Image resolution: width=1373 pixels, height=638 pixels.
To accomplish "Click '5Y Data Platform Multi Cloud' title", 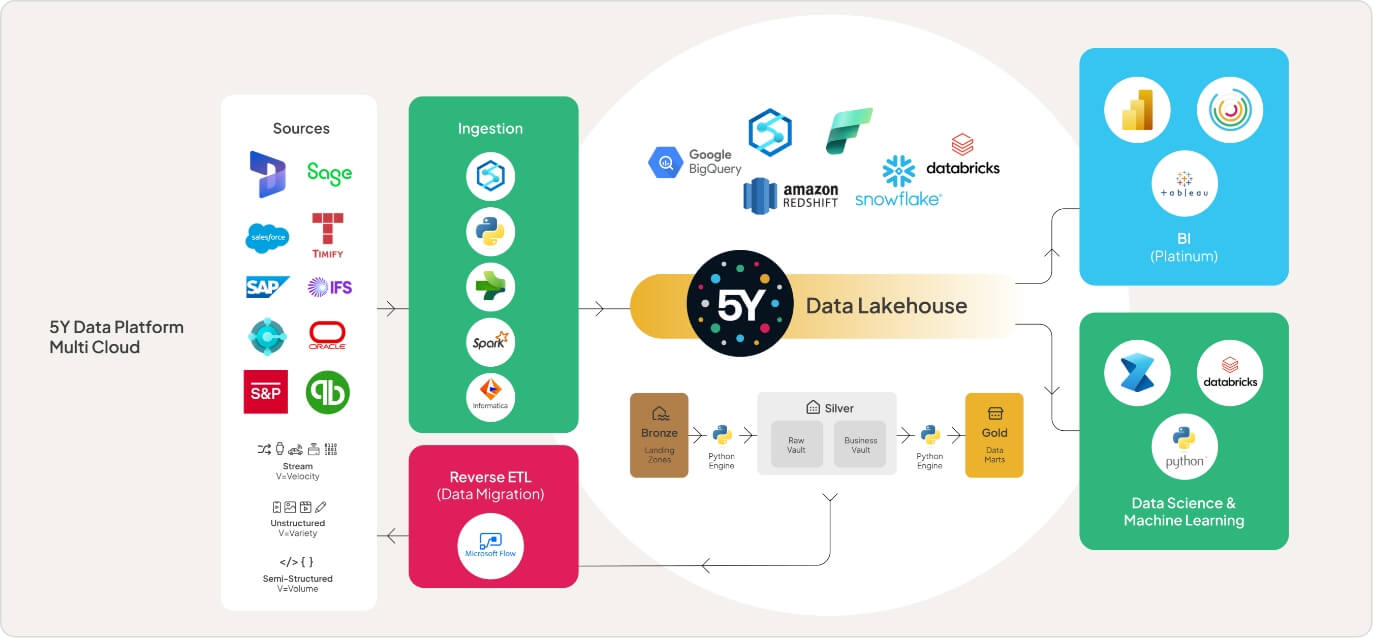I will [x=117, y=337].
